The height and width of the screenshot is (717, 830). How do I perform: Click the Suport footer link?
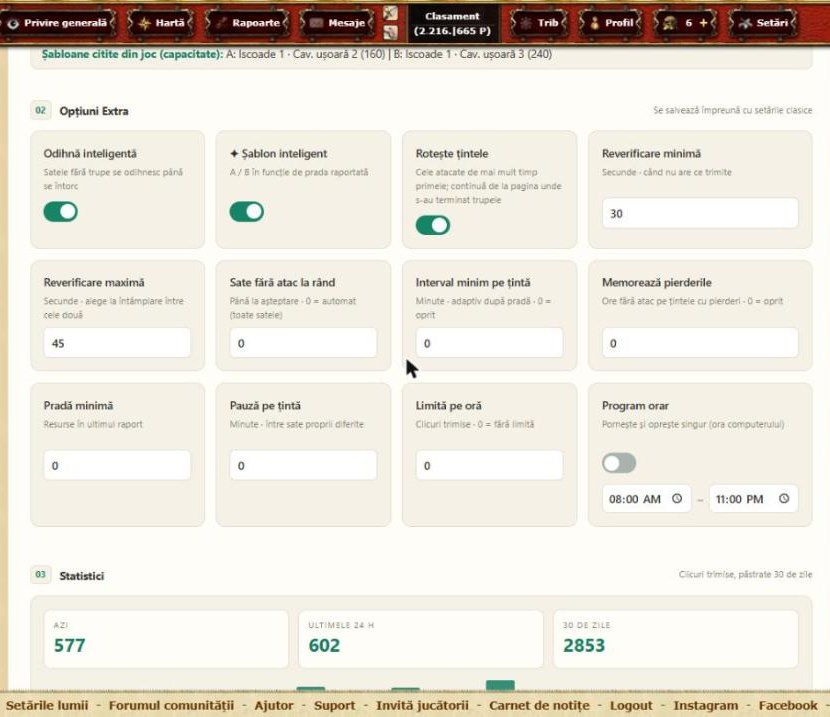(335, 705)
